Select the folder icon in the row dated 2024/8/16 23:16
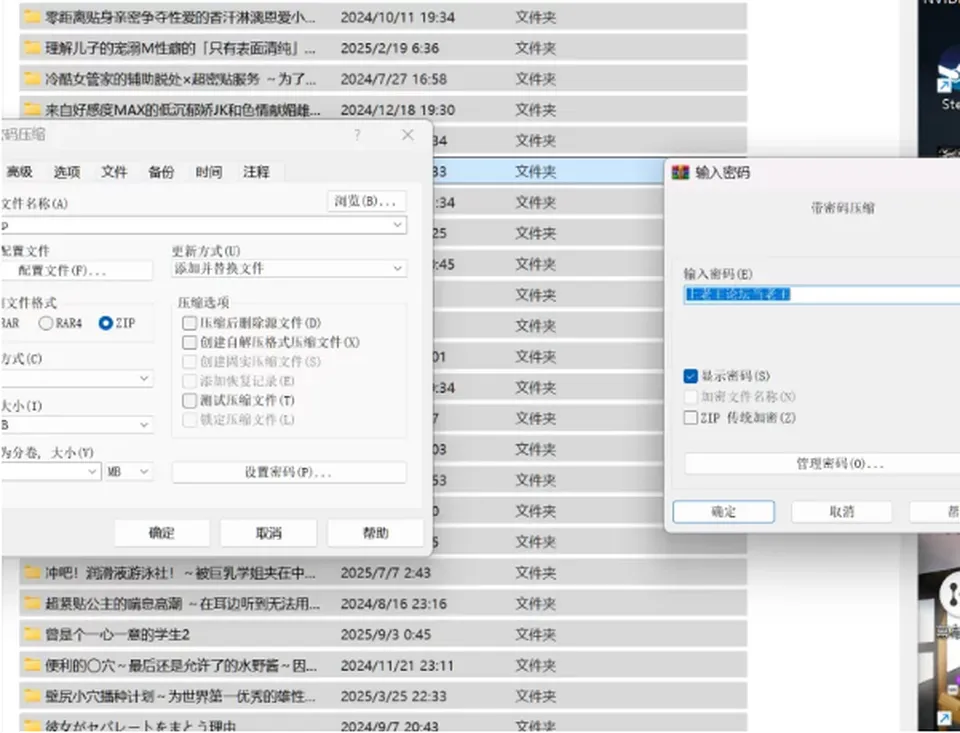This screenshot has width=960, height=733. tap(31, 604)
